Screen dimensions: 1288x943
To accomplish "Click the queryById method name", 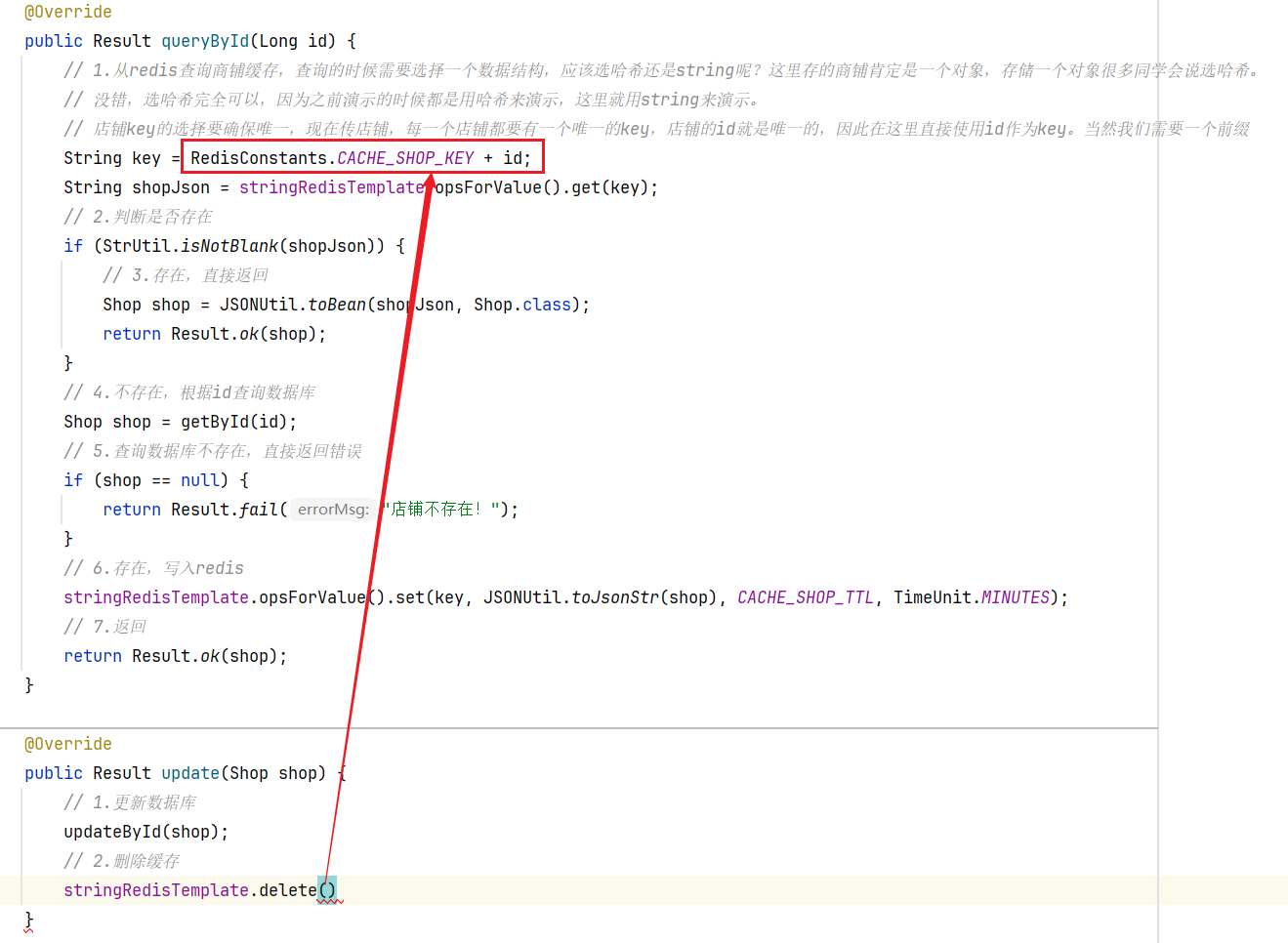I will [205, 41].
